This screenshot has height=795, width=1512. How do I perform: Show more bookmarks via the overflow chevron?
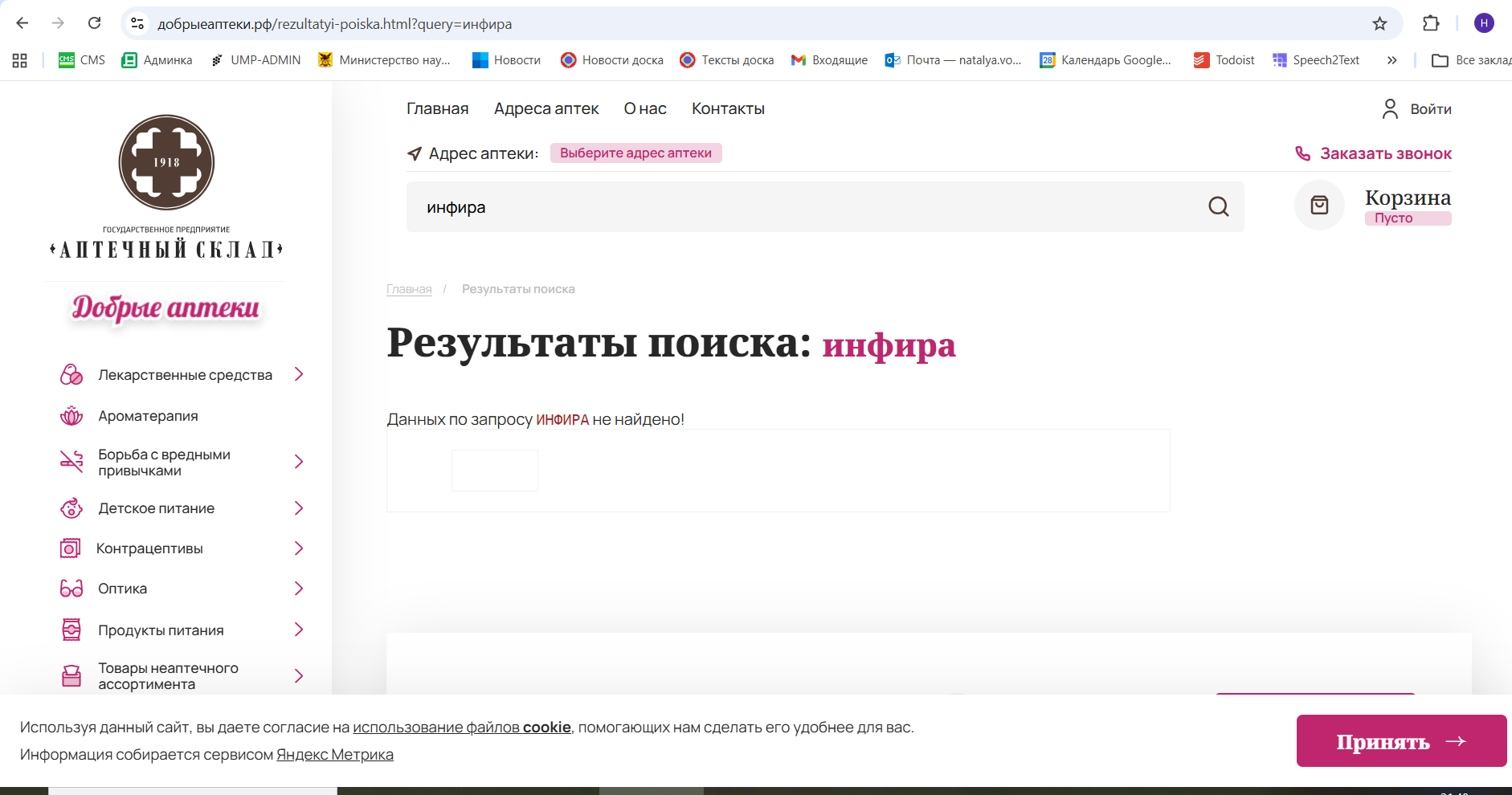click(1391, 60)
